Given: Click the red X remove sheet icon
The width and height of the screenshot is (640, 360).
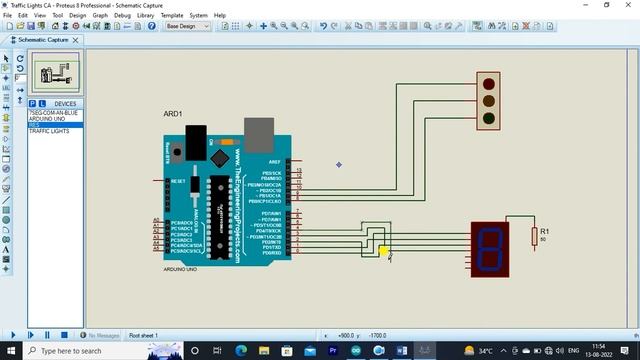Looking at the screenshot, I should [x=526, y=26].
